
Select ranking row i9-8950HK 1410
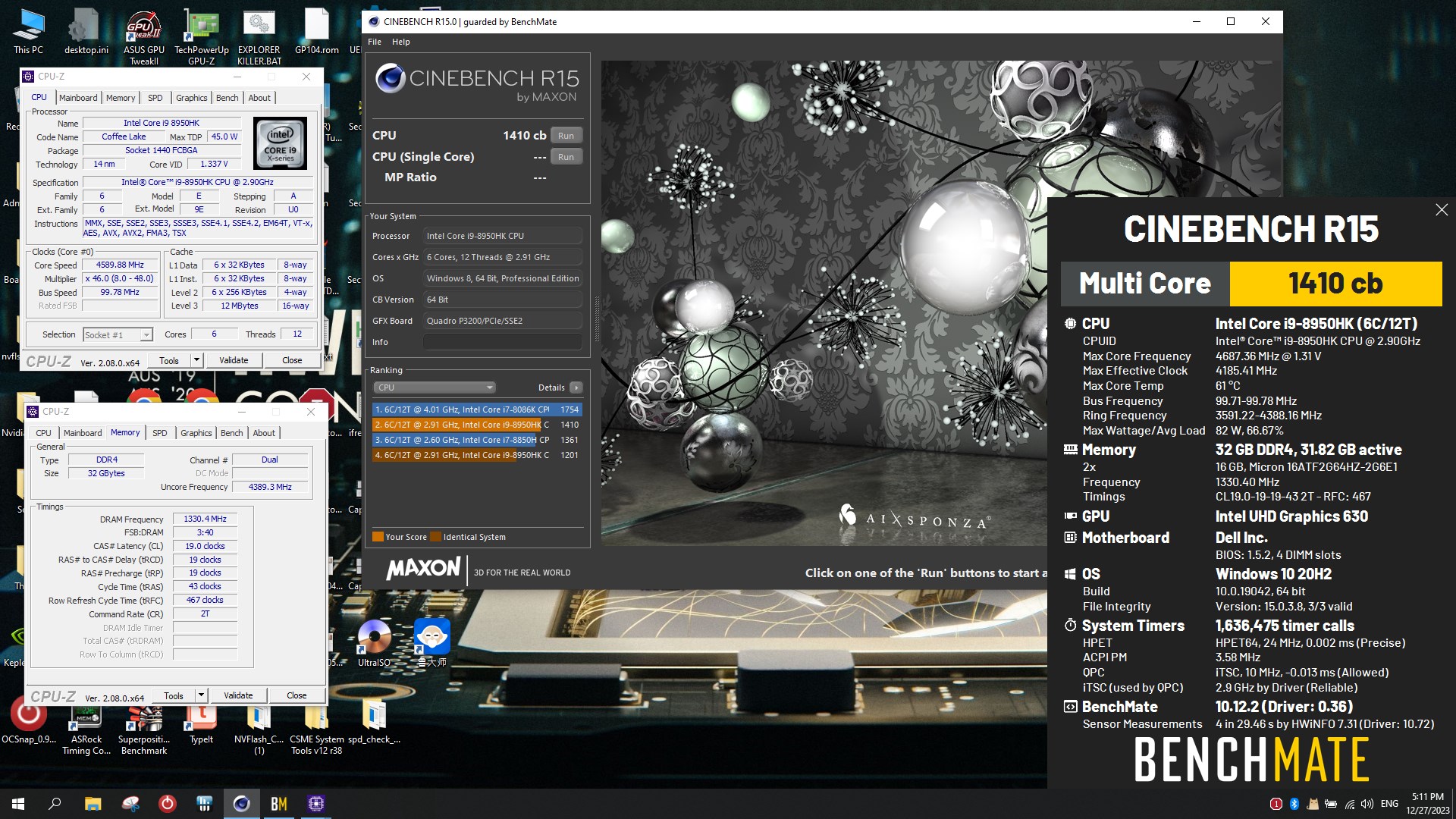(x=477, y=425)
